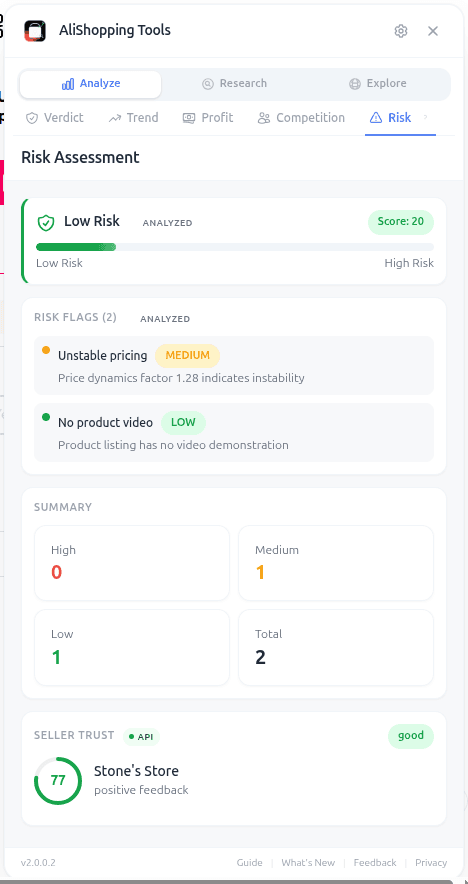
Task: Click the price dynamics factor 1.28 description
Action: point(181,378)
